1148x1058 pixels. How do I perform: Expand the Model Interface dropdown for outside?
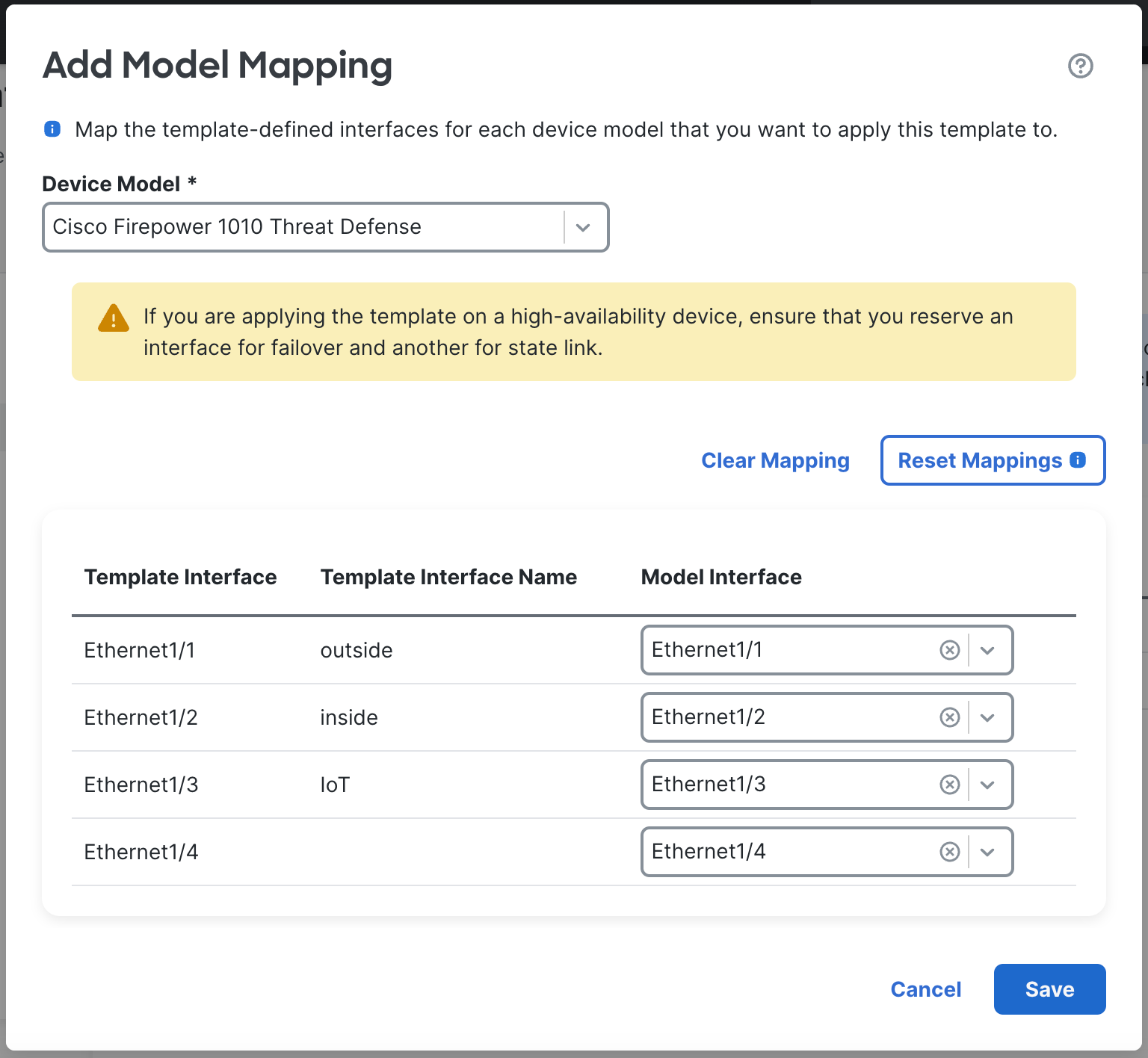click(987, 650)
